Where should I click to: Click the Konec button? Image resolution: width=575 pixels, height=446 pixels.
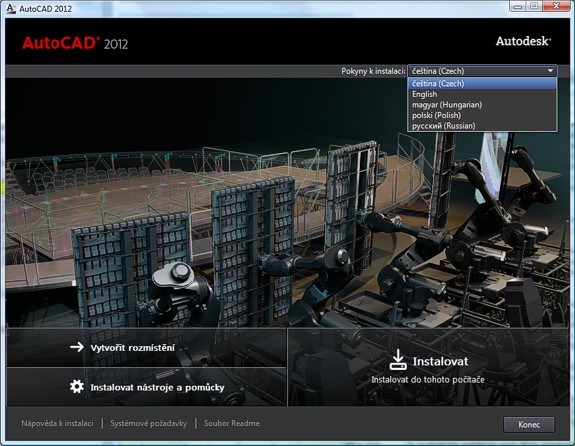pos(529,425)
